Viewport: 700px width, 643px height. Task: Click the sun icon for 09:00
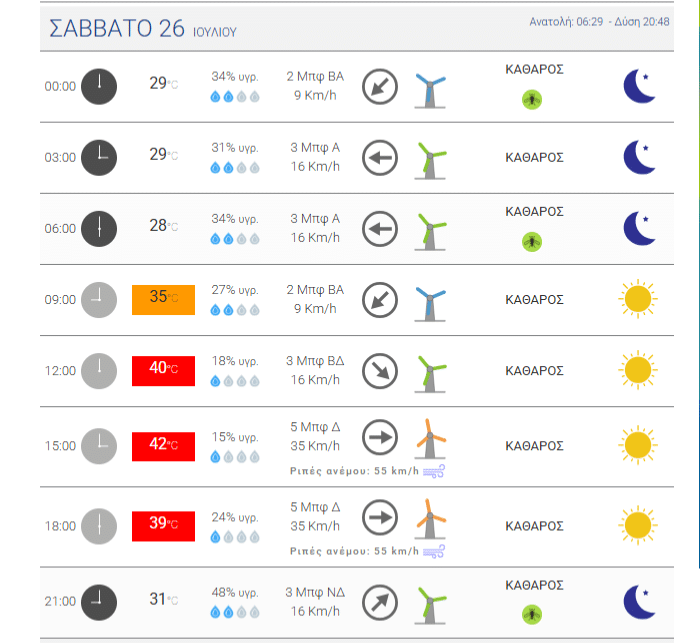638,299
